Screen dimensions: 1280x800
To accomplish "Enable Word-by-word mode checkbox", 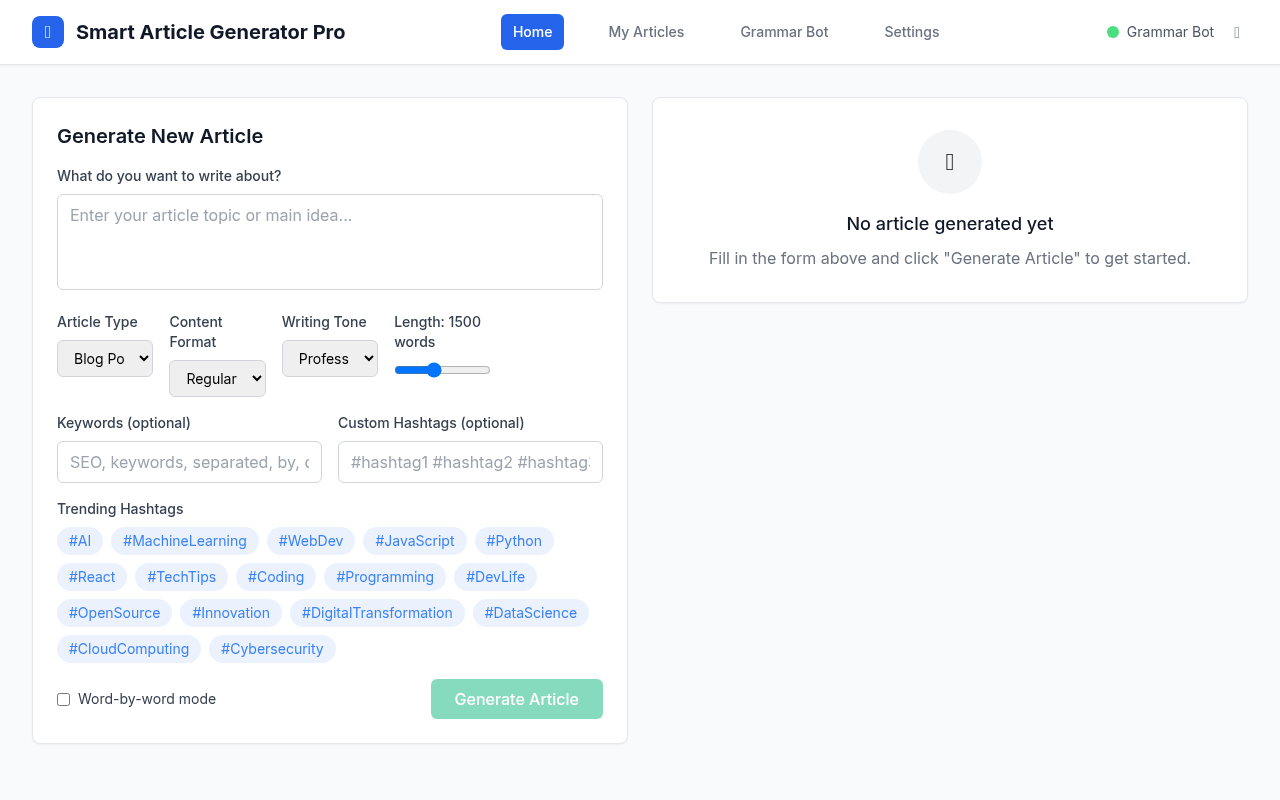I will pos(64,699).
